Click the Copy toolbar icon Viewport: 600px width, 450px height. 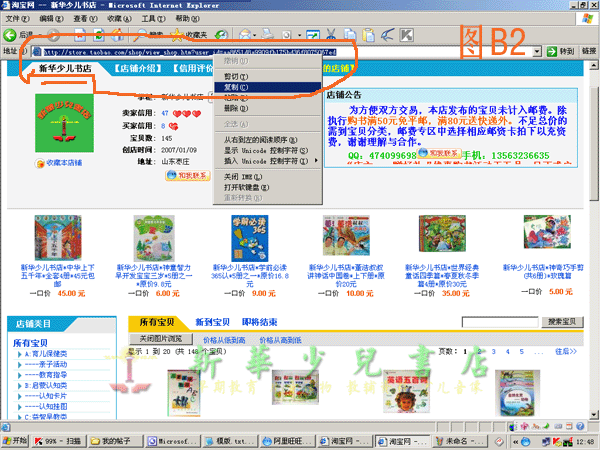350,35
